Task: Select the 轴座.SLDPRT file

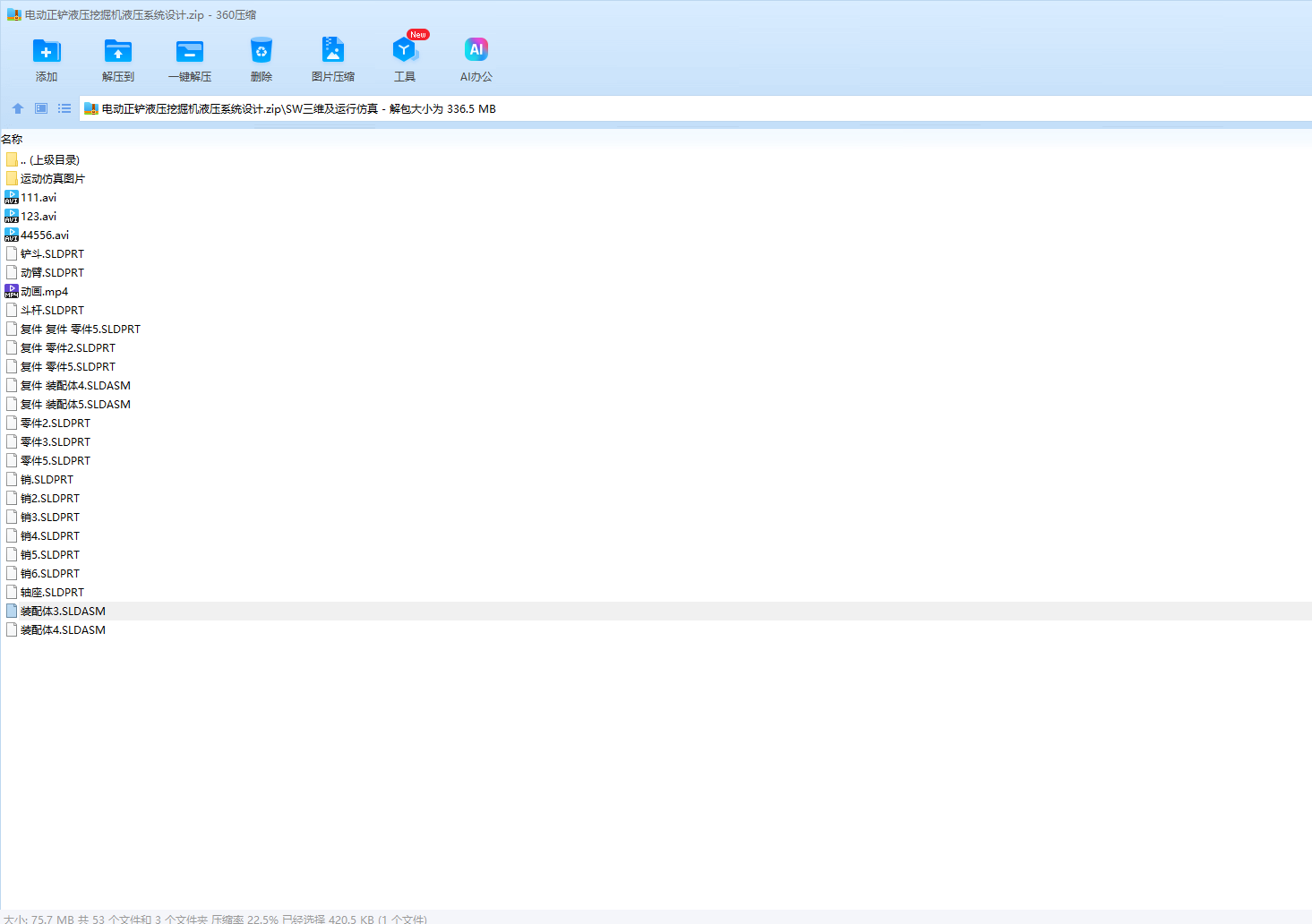Action: [x=656, y=592]
